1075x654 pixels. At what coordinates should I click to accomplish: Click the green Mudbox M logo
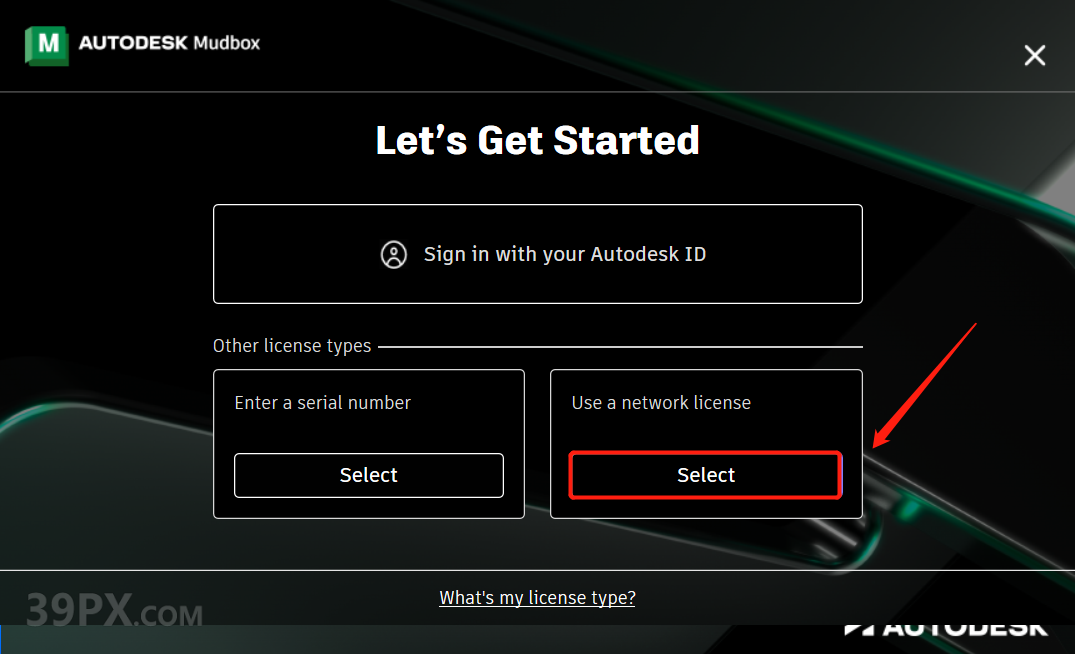[47, 45]
